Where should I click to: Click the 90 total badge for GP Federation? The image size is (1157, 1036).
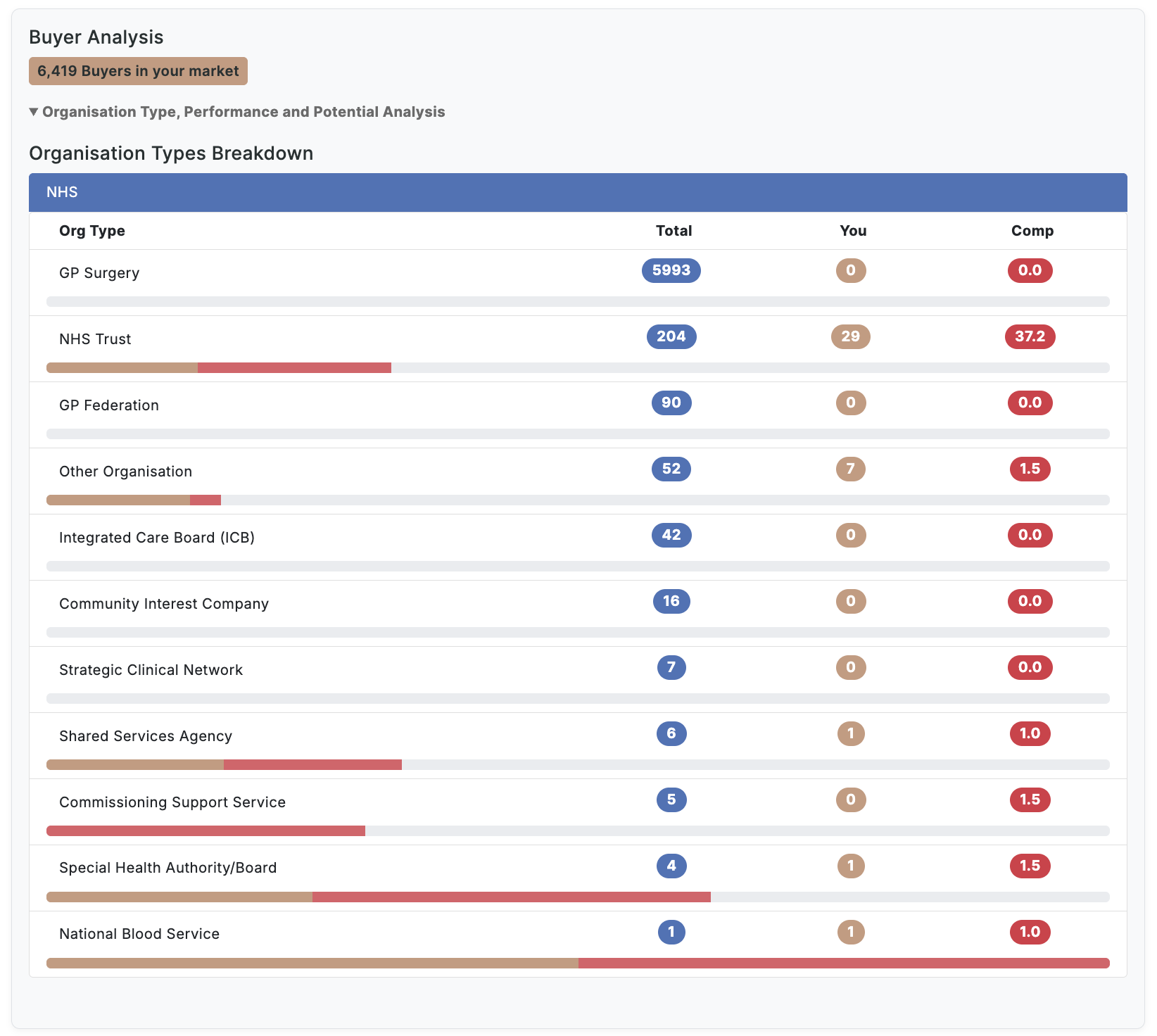point(671,403)
